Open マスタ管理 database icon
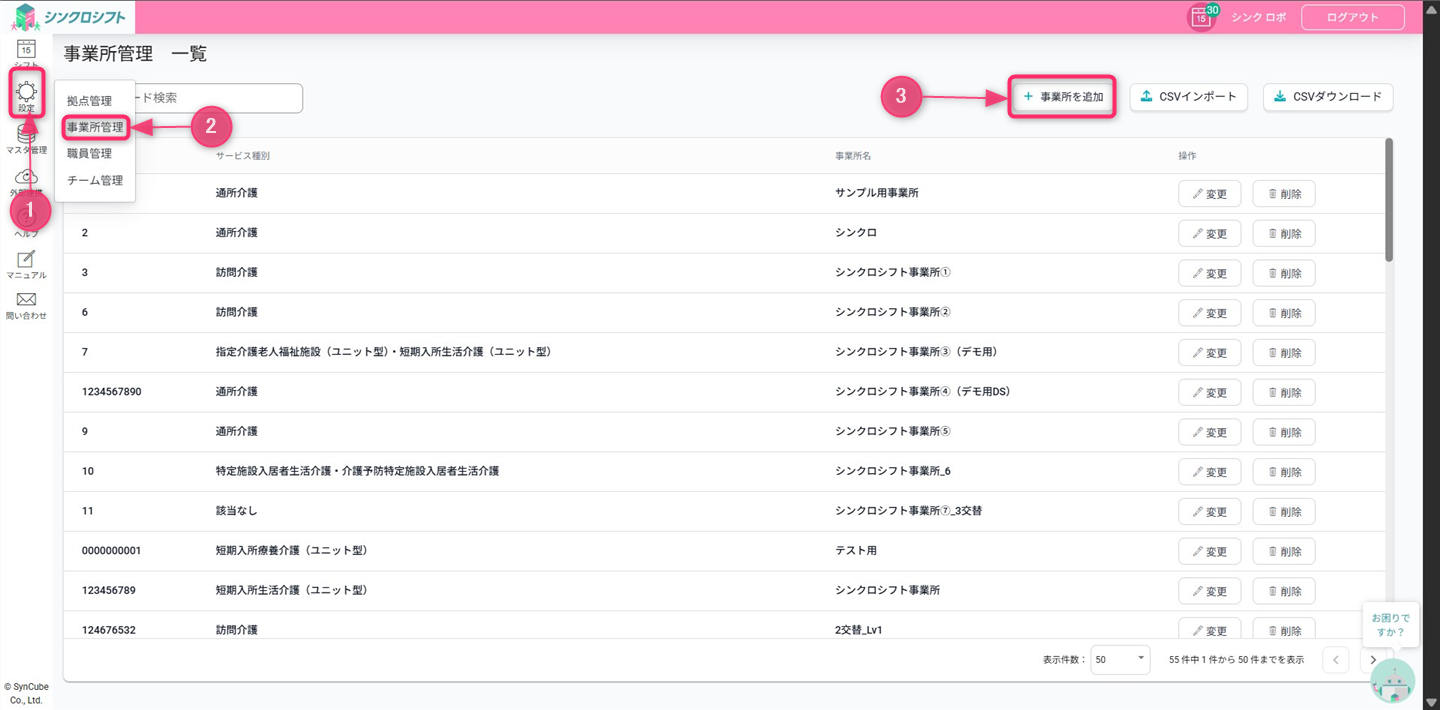 pos(26,138)
